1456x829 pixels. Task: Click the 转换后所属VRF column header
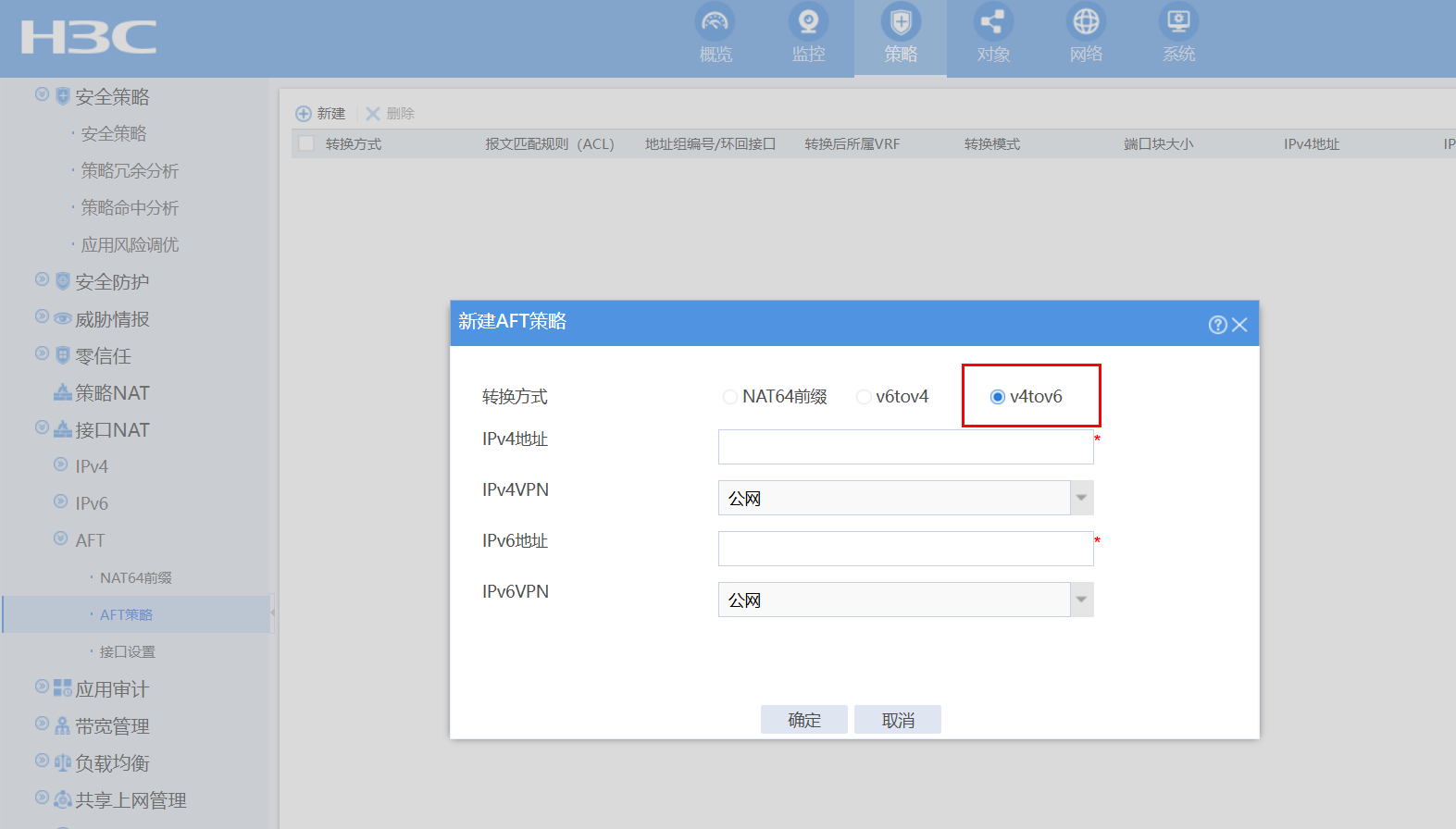852,144
